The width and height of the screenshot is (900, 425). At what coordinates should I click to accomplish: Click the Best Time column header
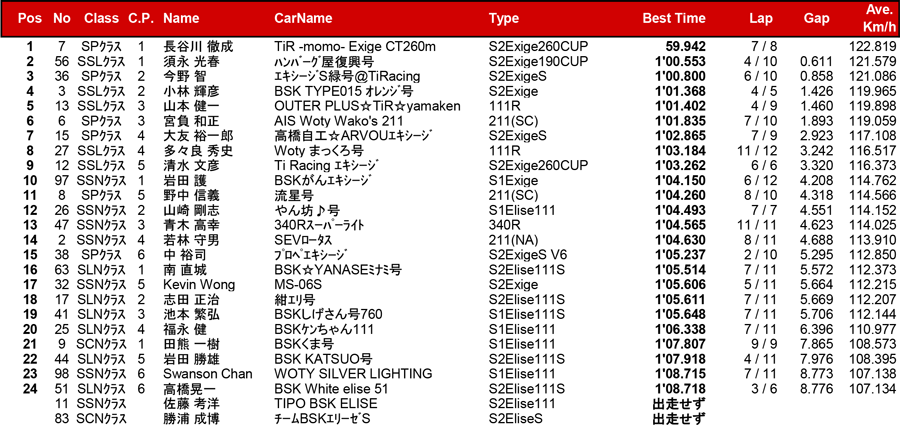coord(674,18)
